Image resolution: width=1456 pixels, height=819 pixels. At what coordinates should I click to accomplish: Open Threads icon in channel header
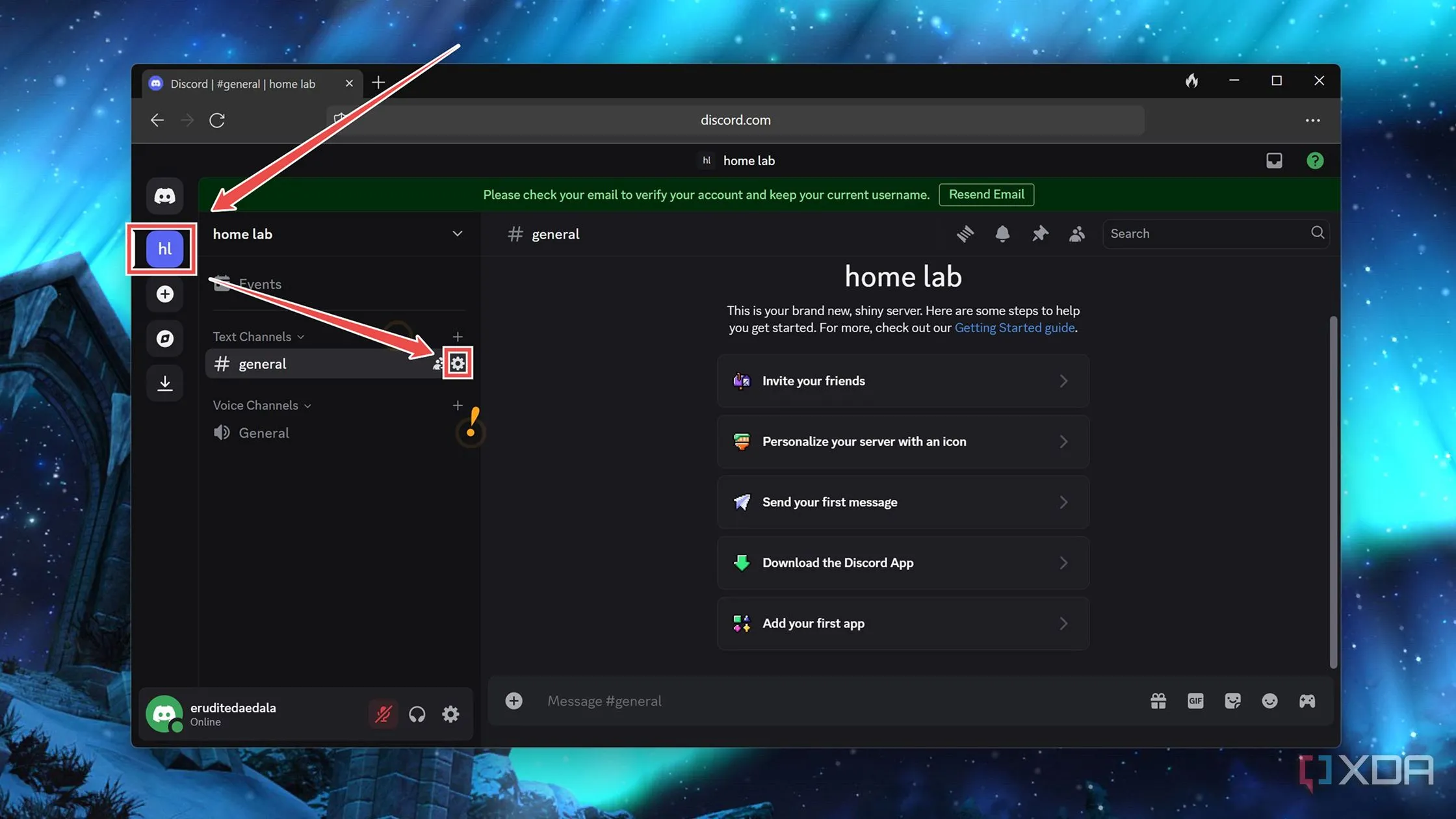pos(965,234)
